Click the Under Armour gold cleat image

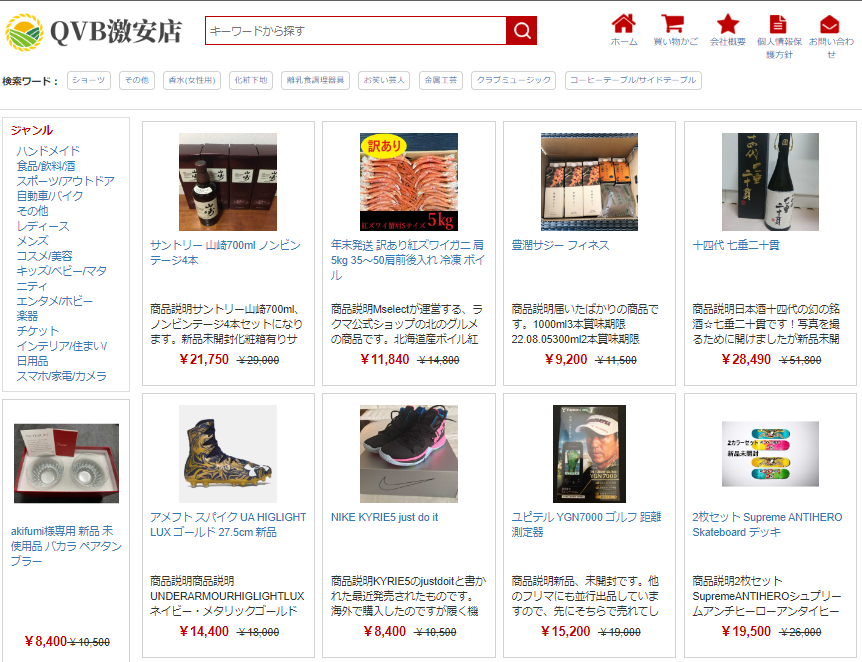tap(228, 454)
